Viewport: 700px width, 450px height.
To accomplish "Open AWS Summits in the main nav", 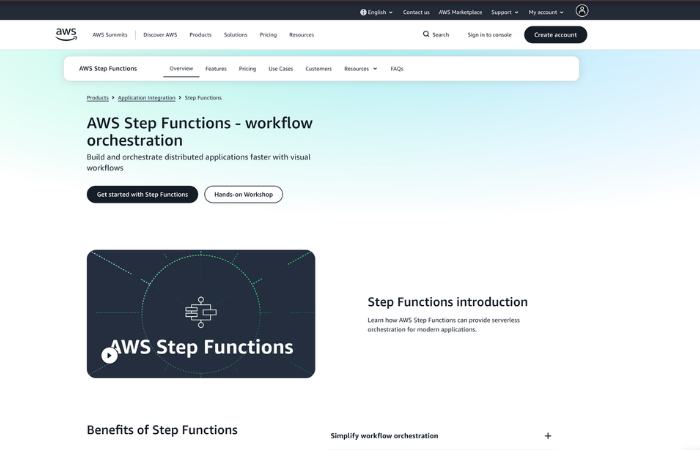I will [110, 35].
